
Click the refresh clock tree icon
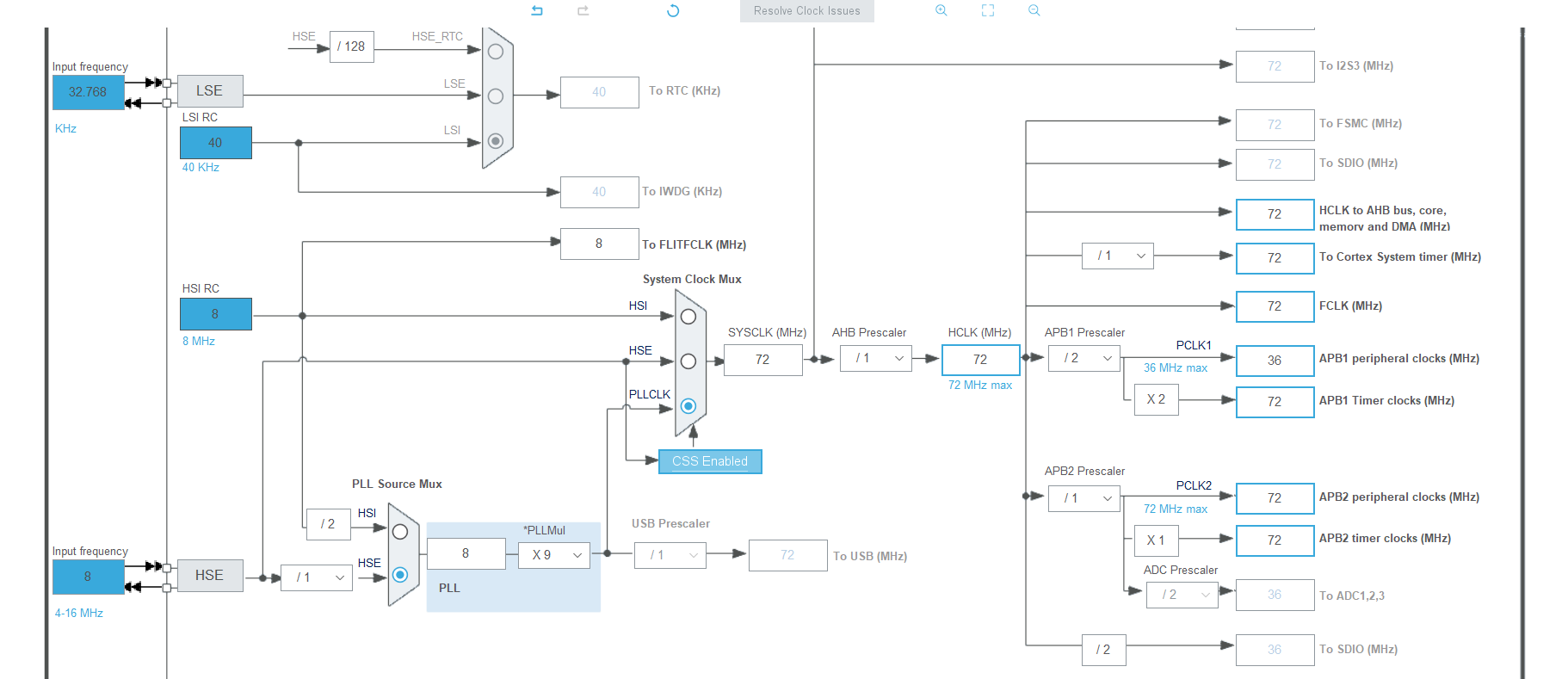673,10
